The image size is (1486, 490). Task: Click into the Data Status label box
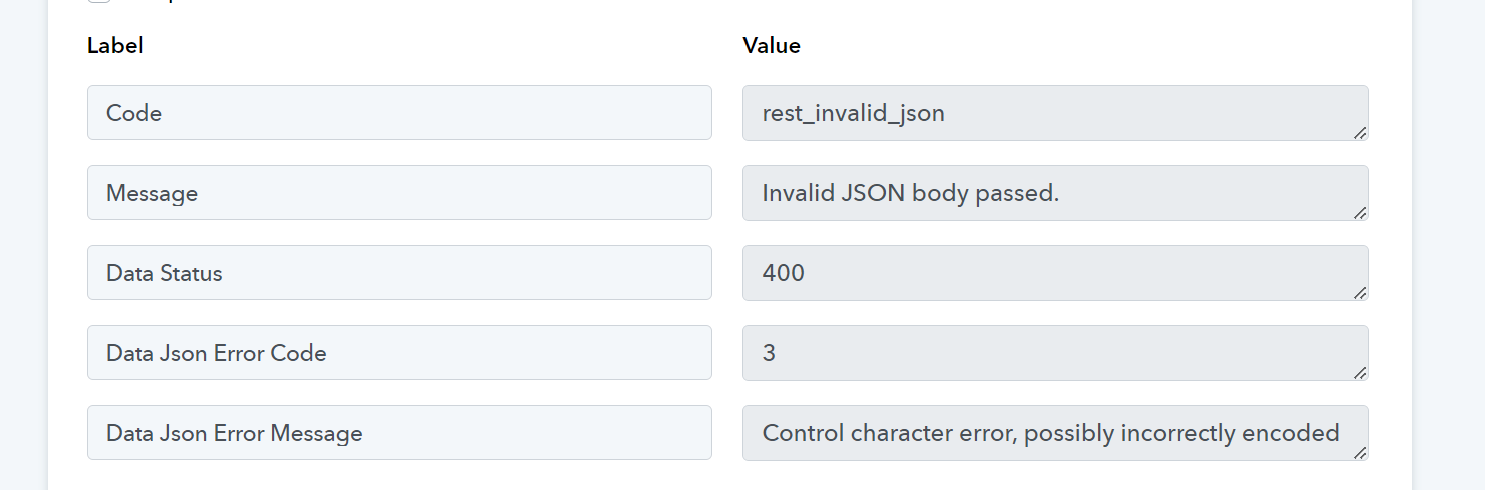pyautogui.click(x=399, y=273)
